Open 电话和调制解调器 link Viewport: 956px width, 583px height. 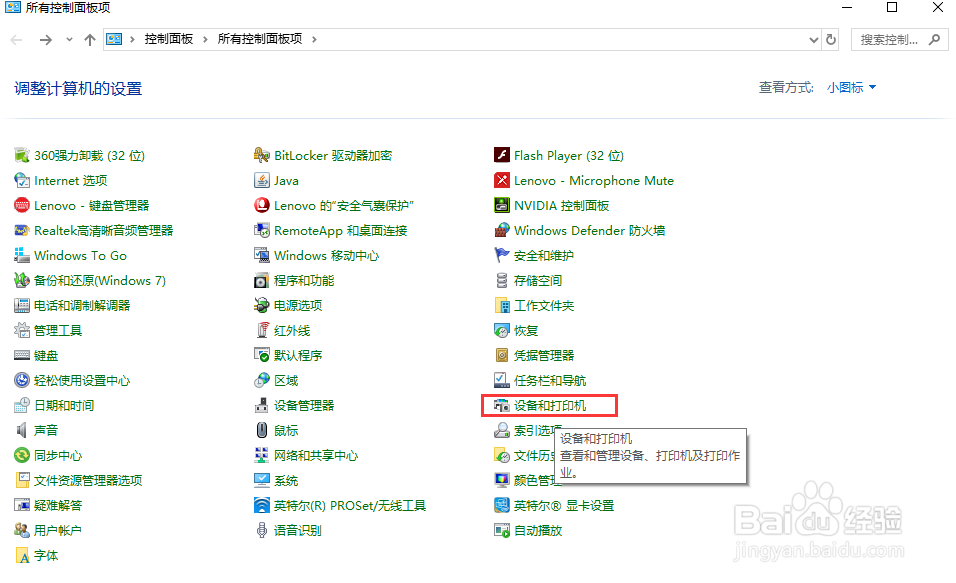(x=82, y=306)
